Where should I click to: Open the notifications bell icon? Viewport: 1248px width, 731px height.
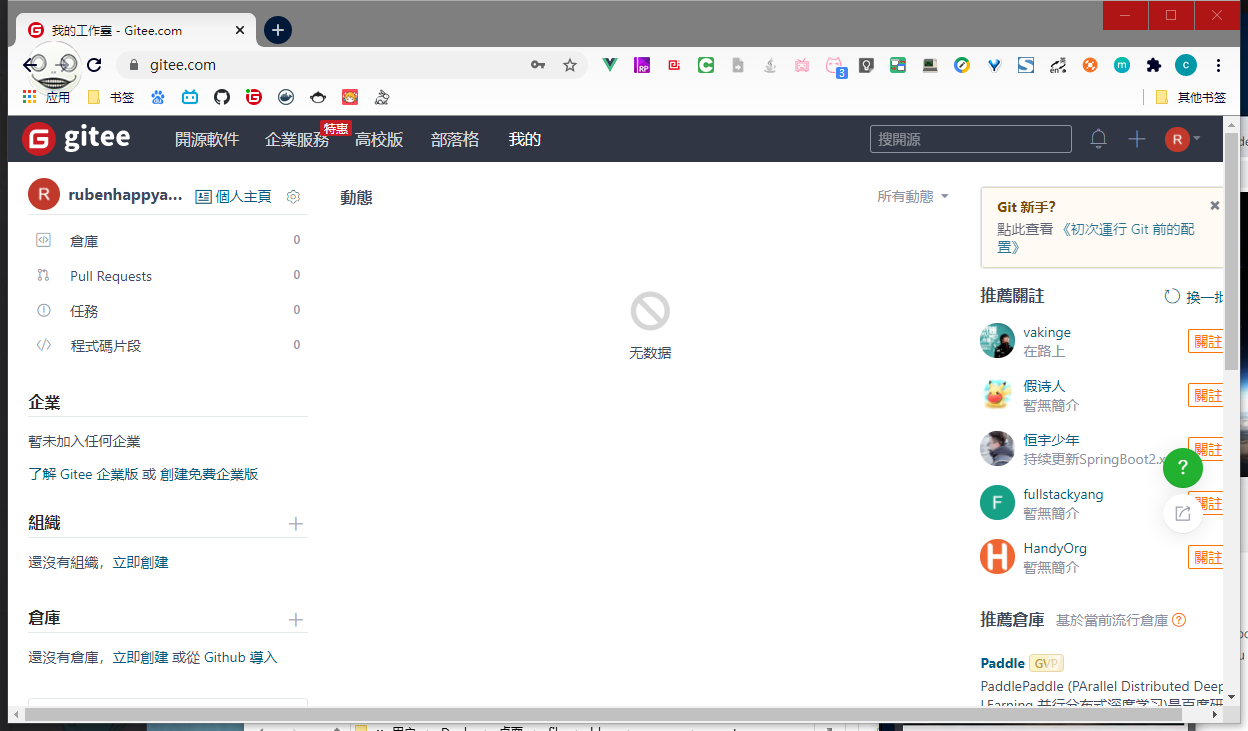pyautogui.click(x=1098, y=139)
